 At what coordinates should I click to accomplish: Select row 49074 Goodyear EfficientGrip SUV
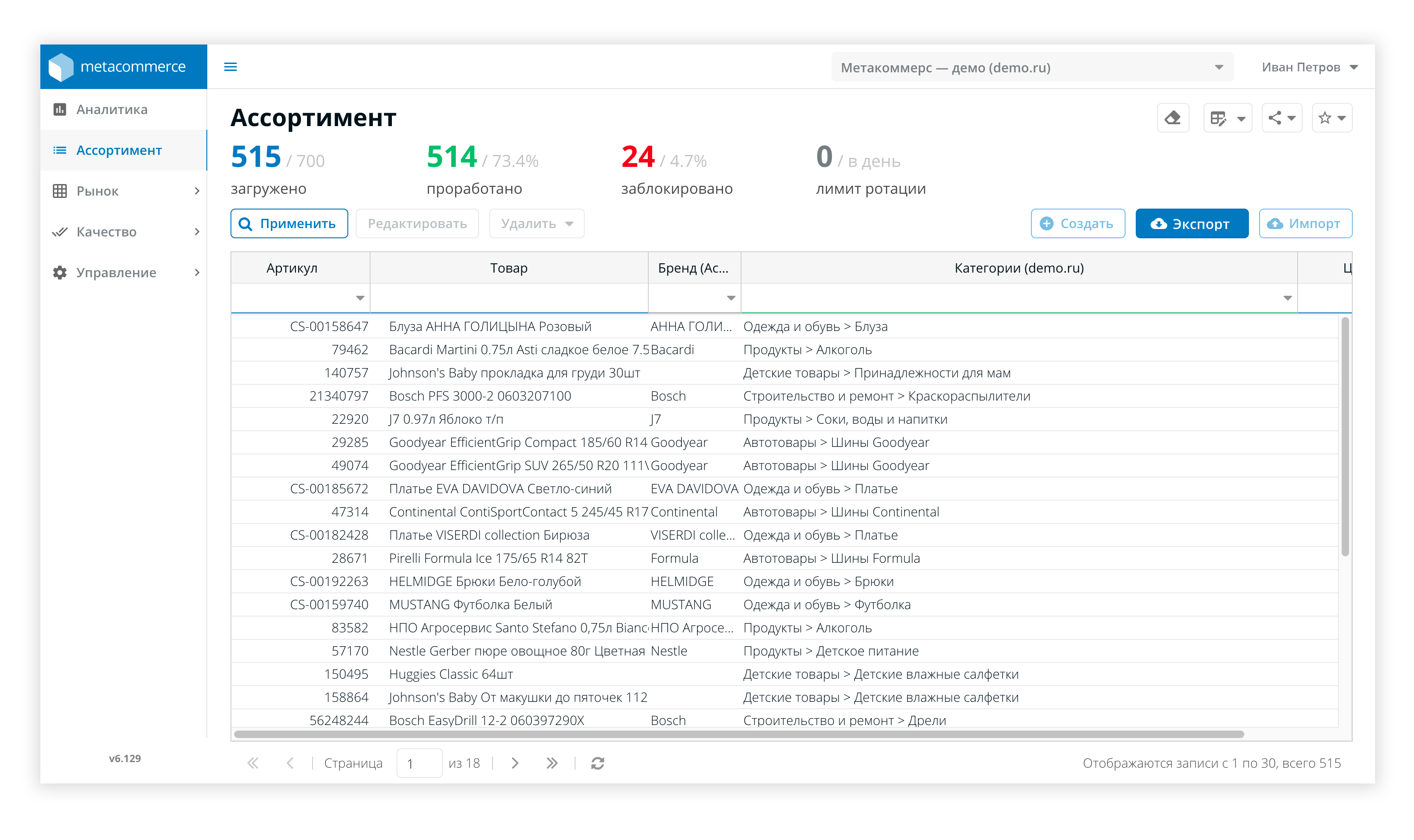(x=784, y=466)
